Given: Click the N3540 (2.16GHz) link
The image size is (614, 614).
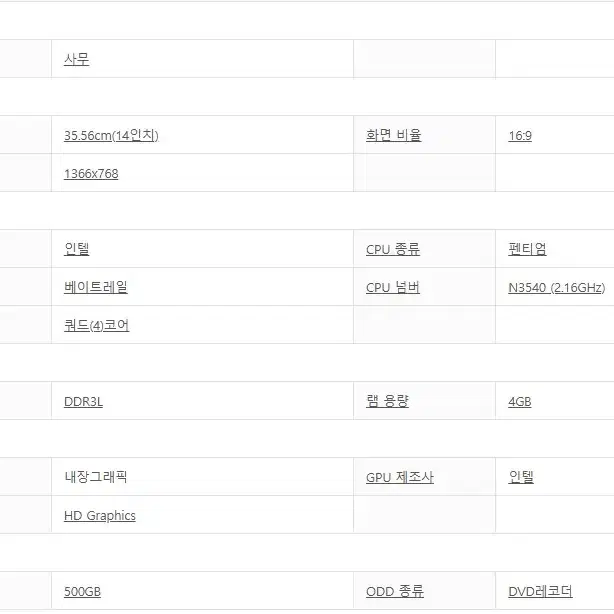Looking at the screenshot, I should [556, 288].
